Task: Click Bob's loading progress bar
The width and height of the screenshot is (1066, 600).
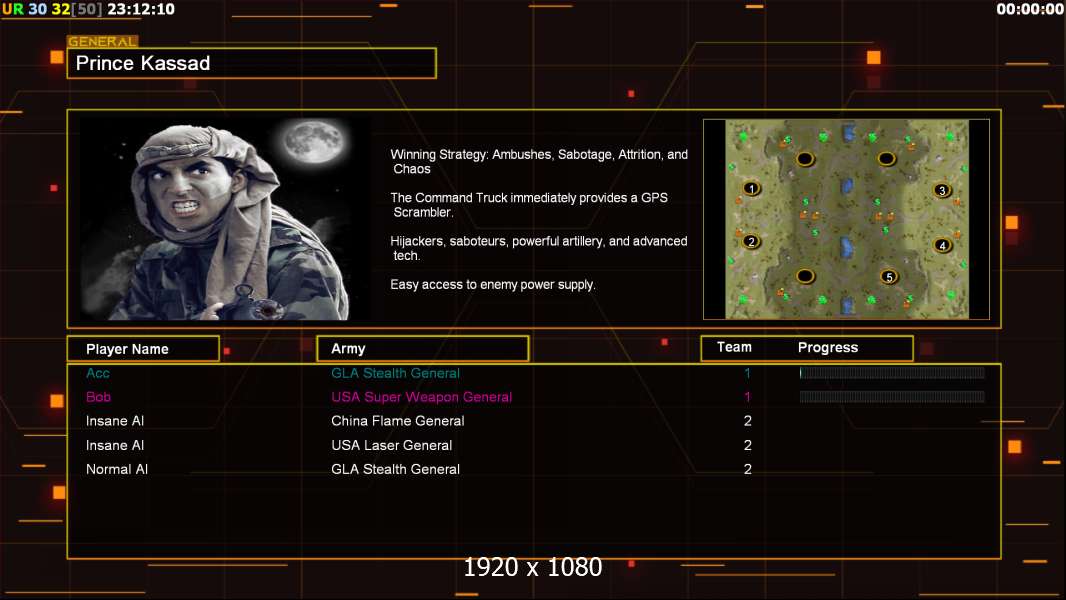Action: [892, 396]
